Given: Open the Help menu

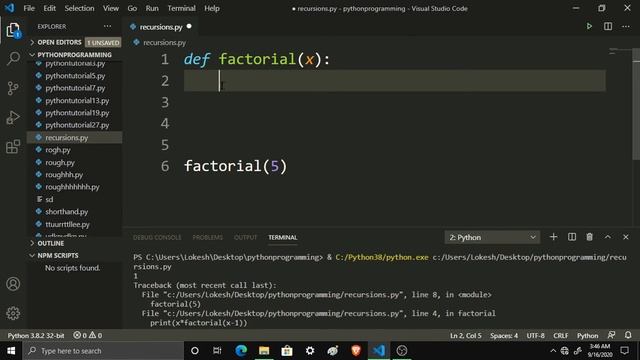Looking at the screenshot, I should (x=212, y=8).
